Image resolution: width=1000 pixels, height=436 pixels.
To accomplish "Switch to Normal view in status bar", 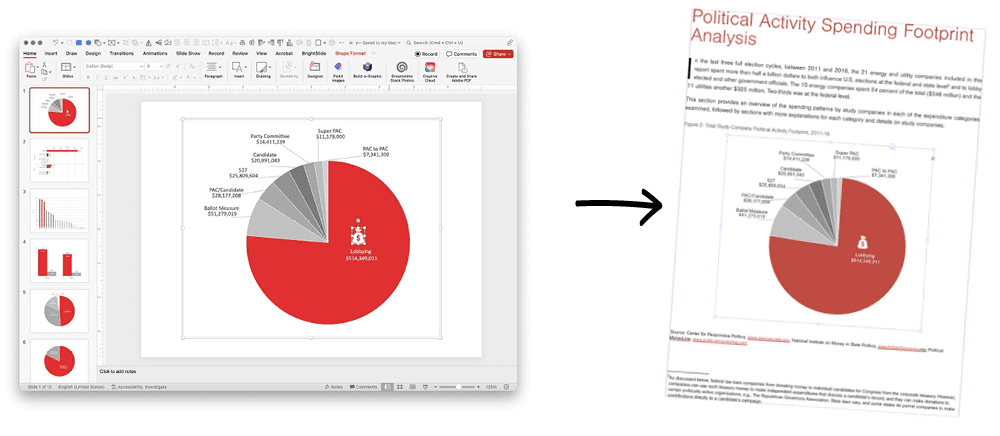I will coord(387,387).
